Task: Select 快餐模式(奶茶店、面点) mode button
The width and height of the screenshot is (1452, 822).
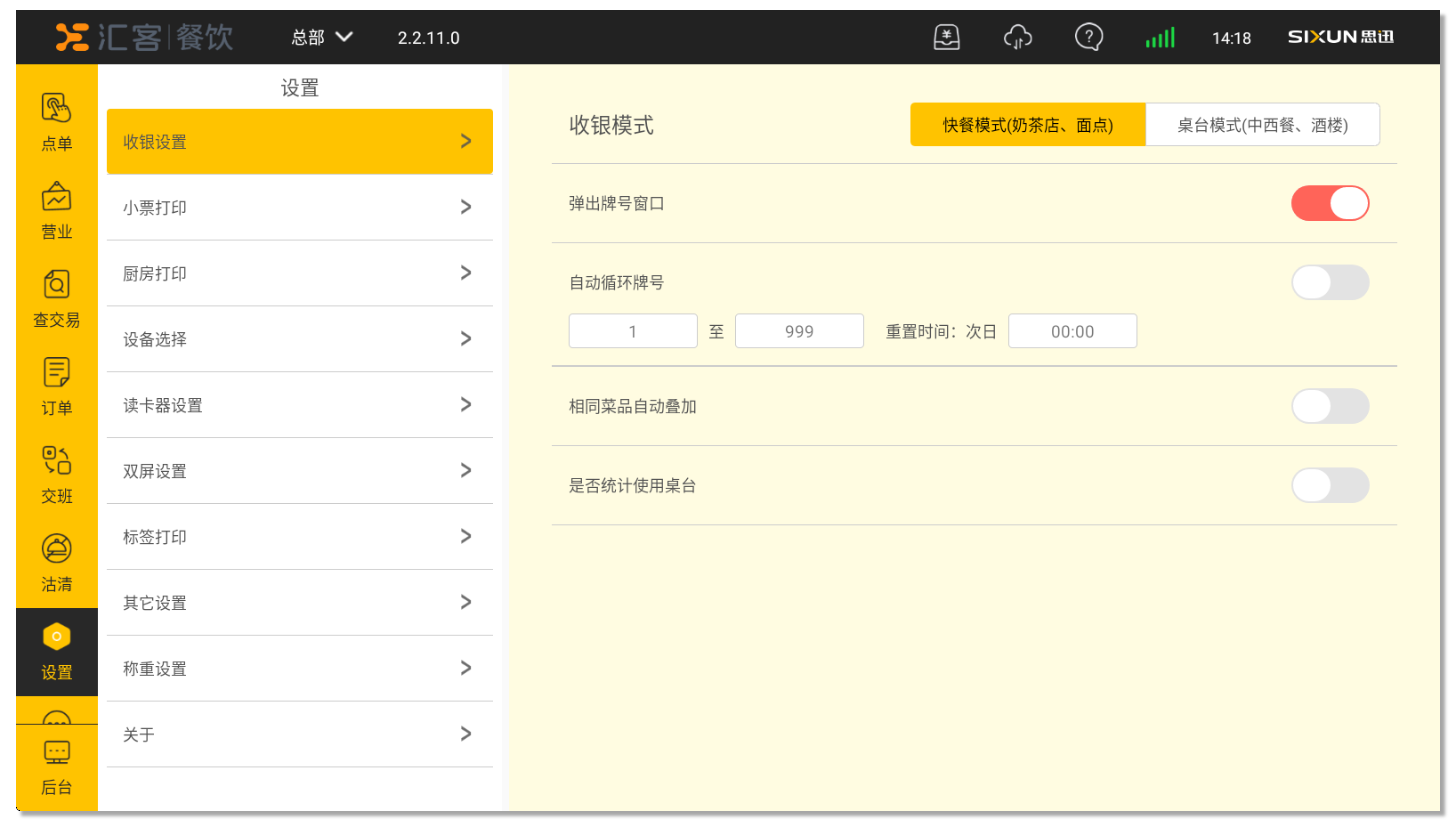Action: coord(1027,125)
